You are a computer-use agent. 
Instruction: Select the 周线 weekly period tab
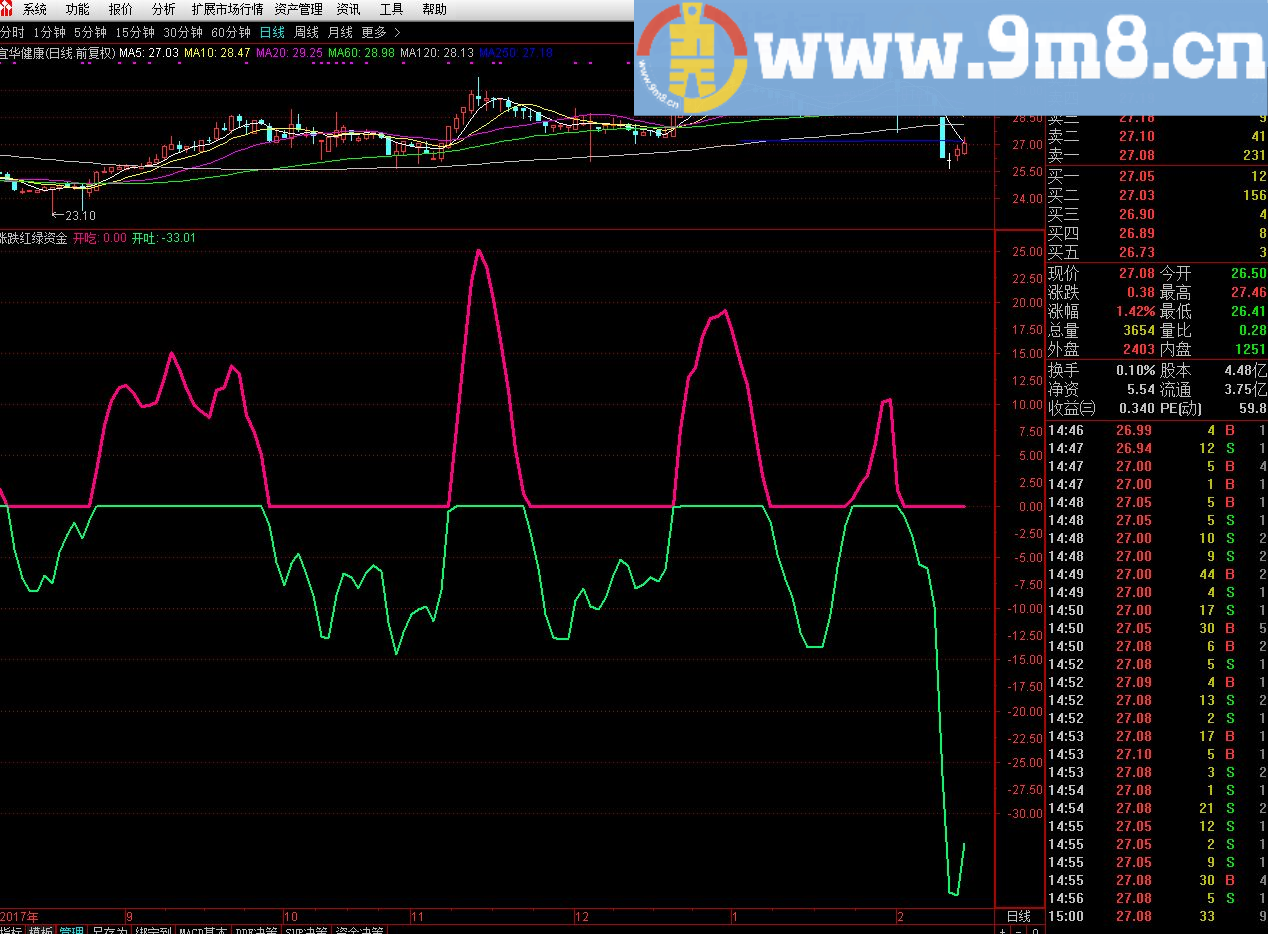[x=306, y=32]
